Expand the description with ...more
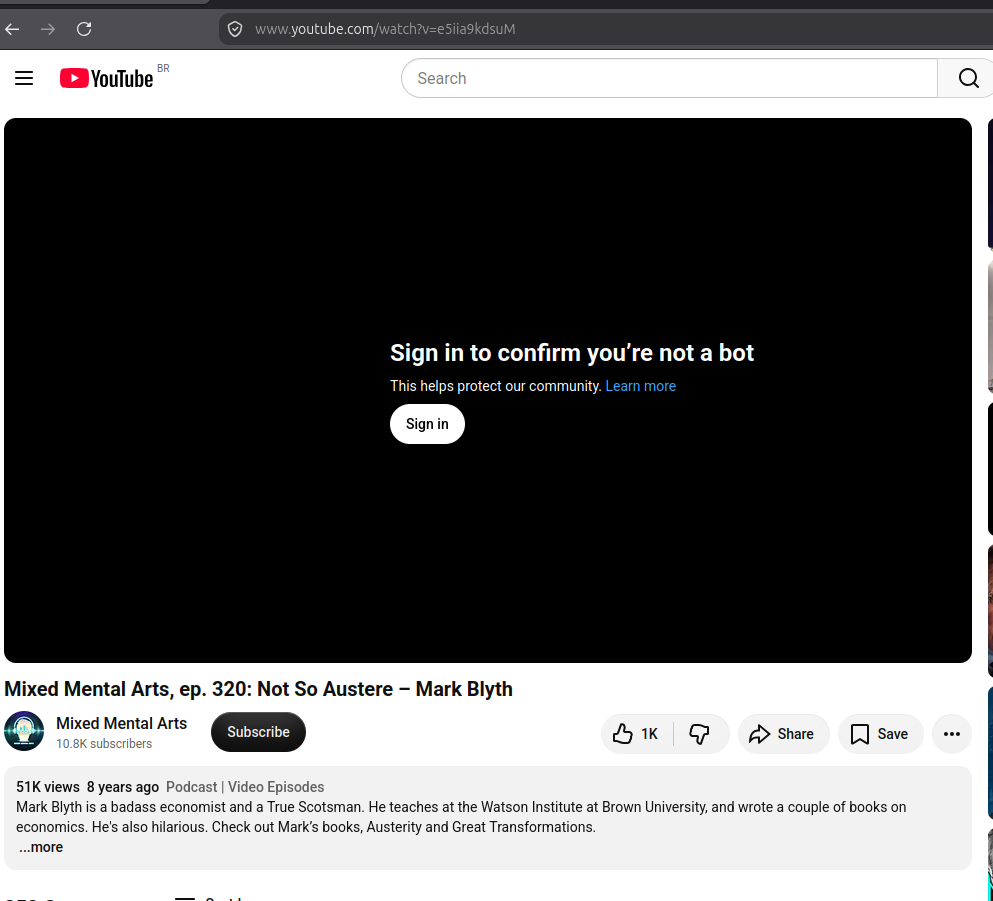The image size is (993, 901). [x=41, y=847]
